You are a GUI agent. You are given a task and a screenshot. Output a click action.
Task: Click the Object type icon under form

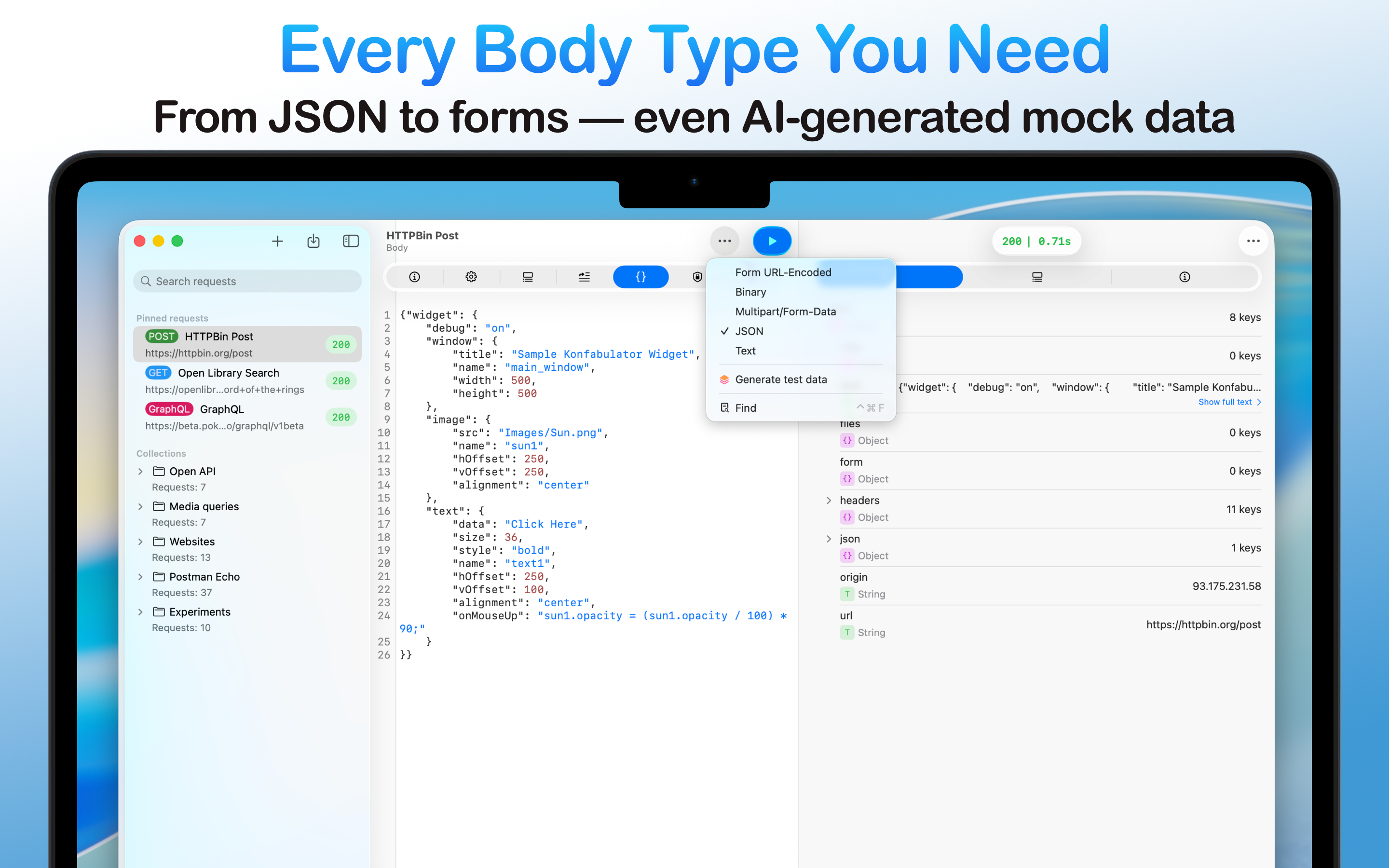tap(846, 479)
